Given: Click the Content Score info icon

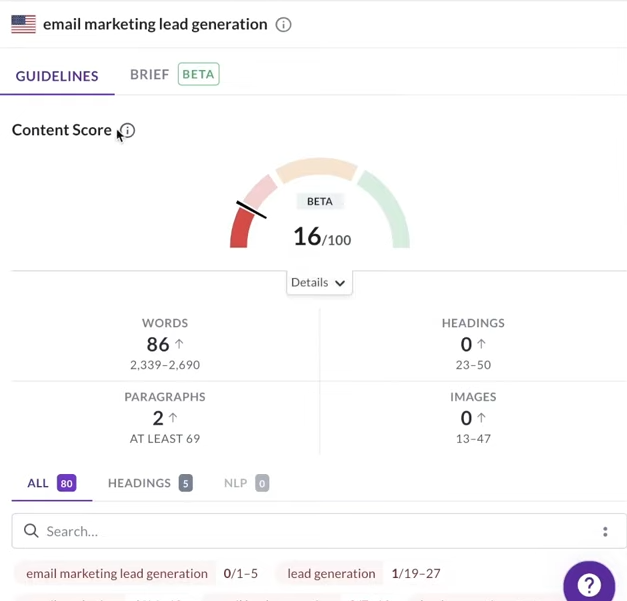Looking at the screenshot, I should [128, 130].
